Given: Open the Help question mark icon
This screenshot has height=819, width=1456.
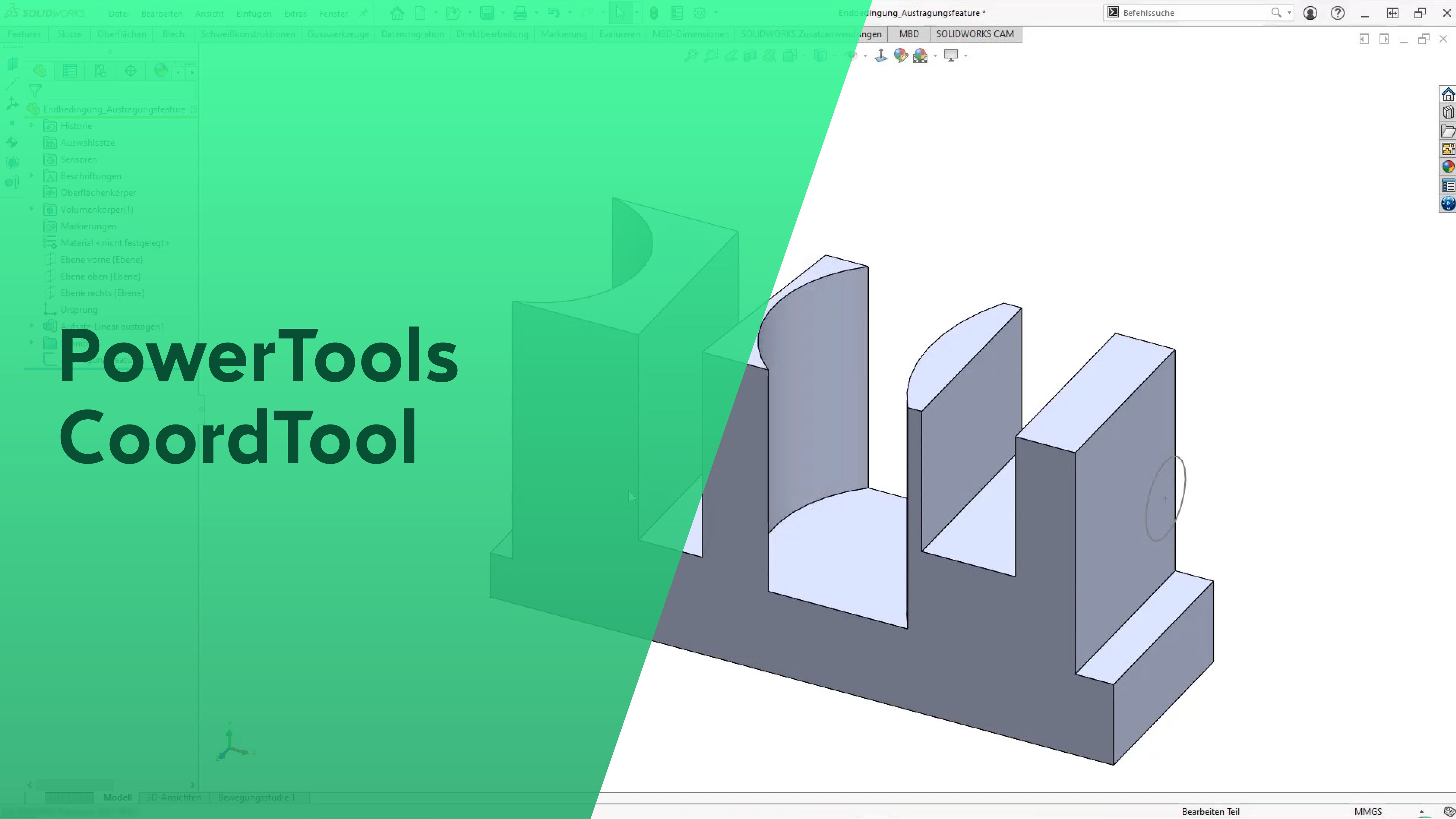Looking at the screenshot, I should pyautogui.click(x=1337, y=13).
